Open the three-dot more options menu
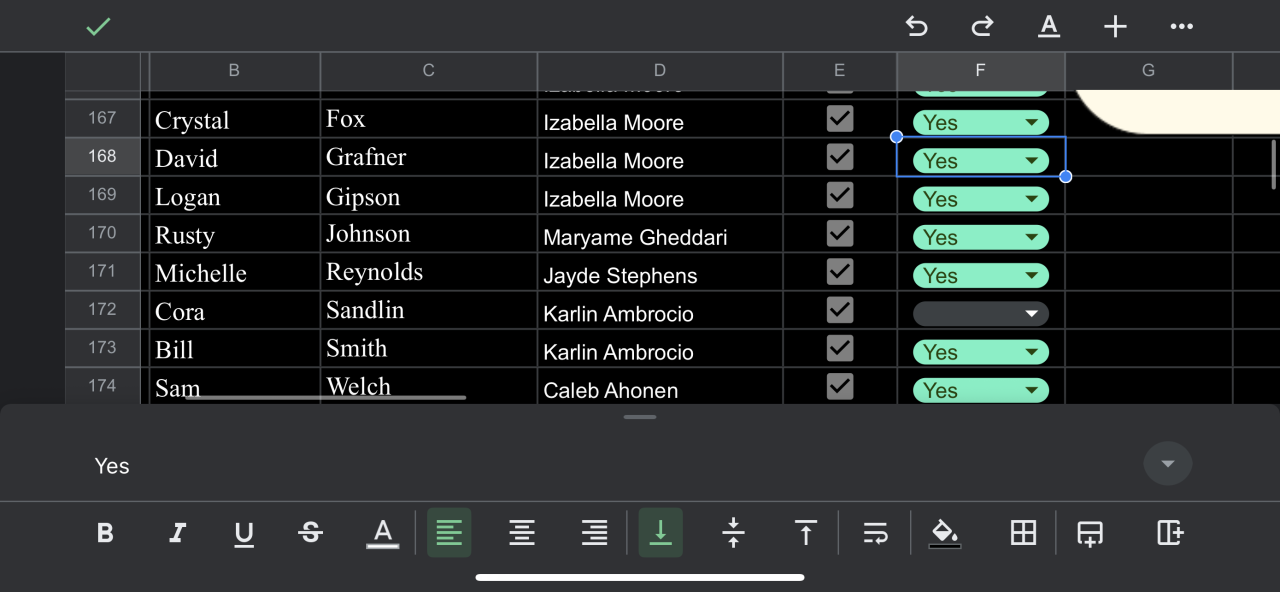1280x592 pixels. [x=1181, y=27]
